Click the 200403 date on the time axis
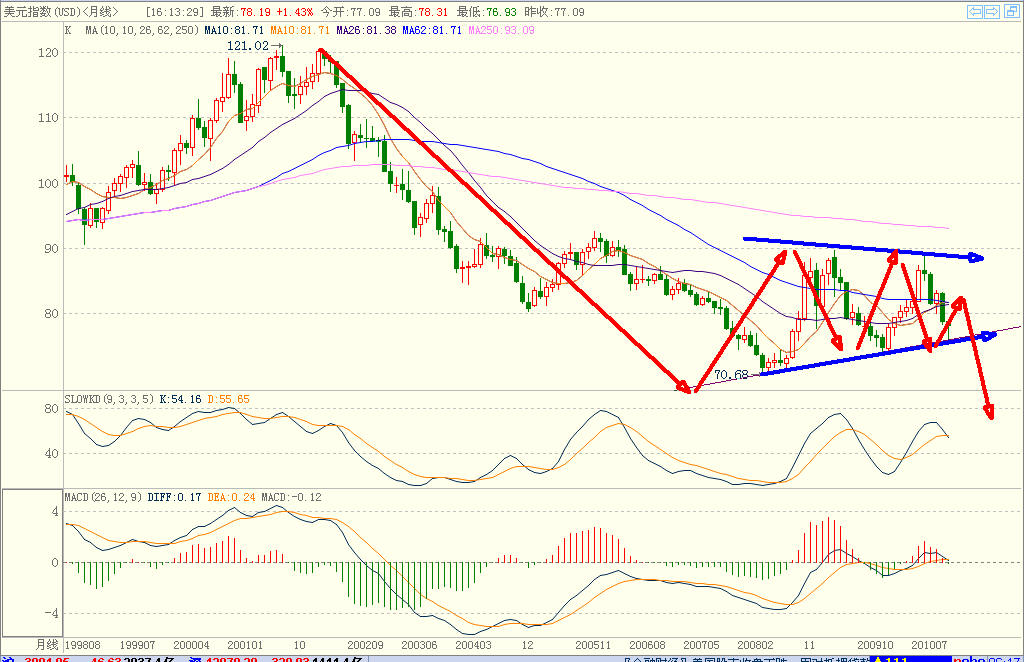The image size is (1024, 662). pos(473,645)
